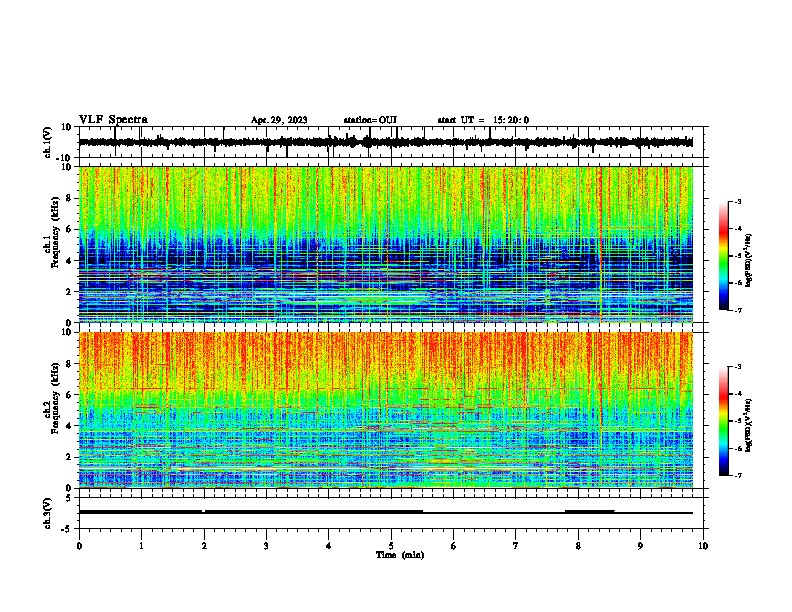Click the "-5" tick of ch.3(V) axis
792x612 pixels.
[x=68, y=529]
